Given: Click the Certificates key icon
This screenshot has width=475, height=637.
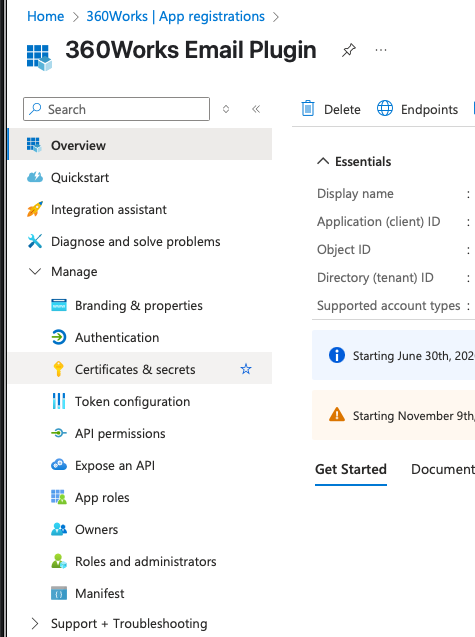Looking at the screenshot, I should tap(59, 369).
